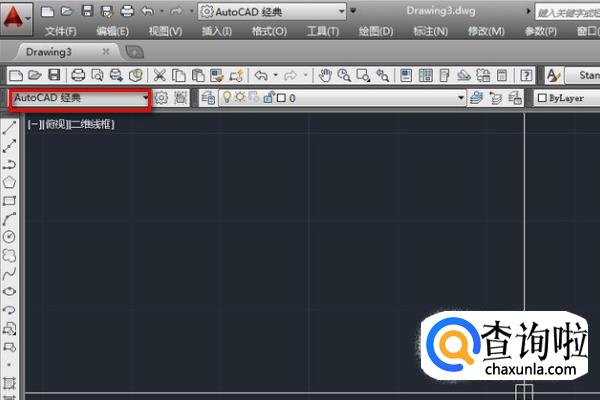Open workspace dropdown in the title bar
Image resolution: width=600 pixels, height=400 pixels.
[272, 12]
